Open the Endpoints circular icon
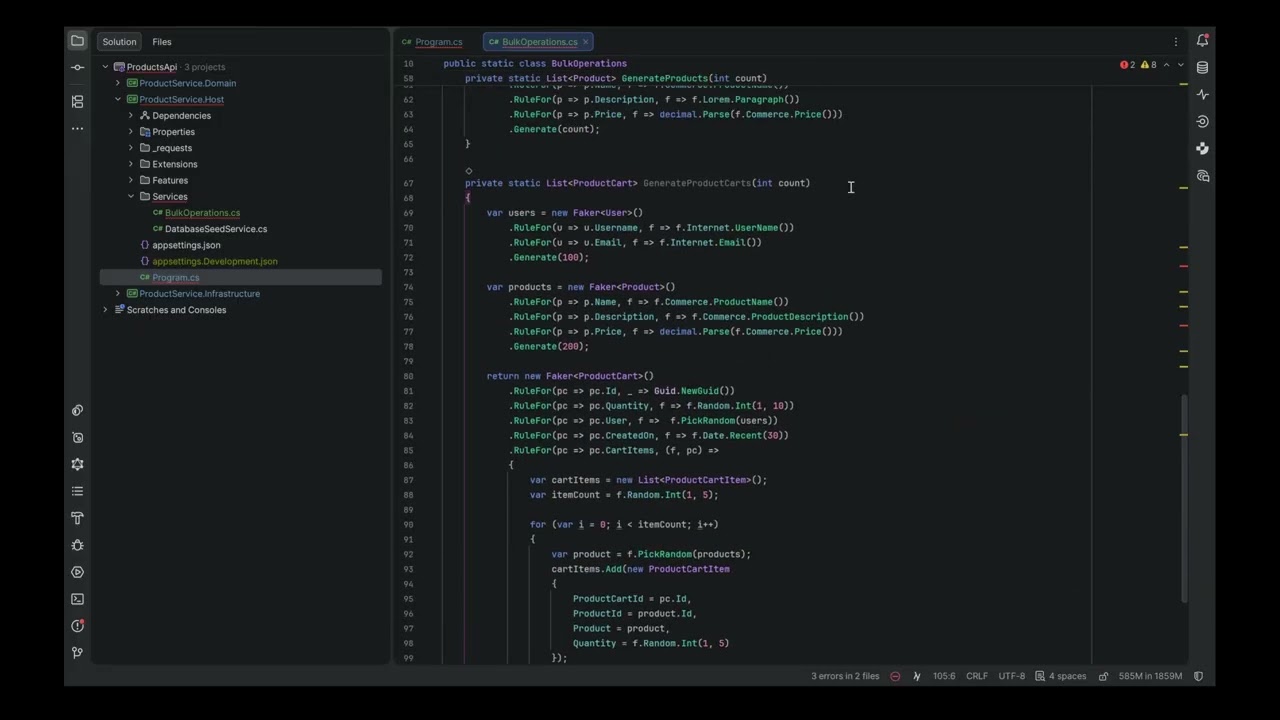 coord(1202,122)
